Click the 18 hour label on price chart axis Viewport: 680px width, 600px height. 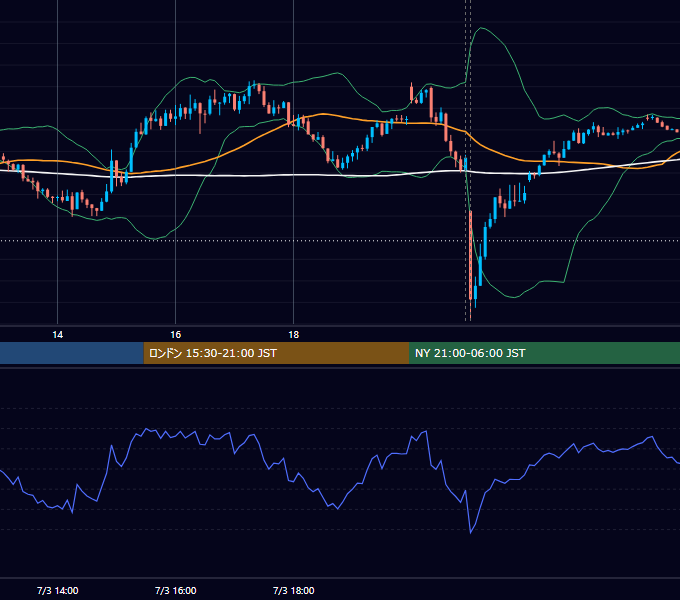294,335
